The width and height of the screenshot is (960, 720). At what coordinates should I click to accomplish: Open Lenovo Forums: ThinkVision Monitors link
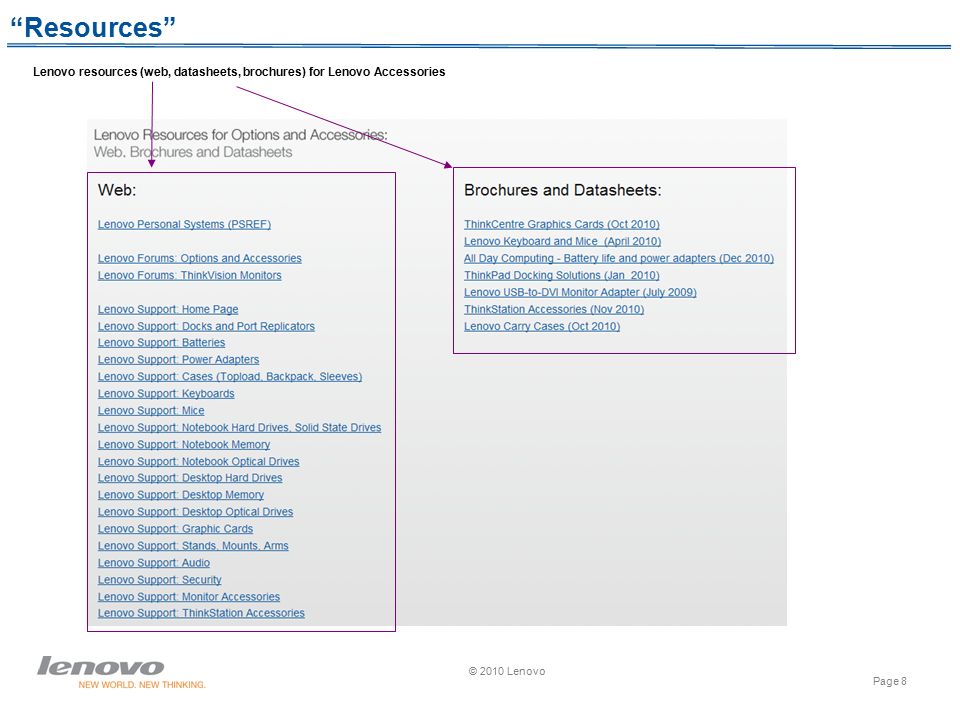[x=190, y=276]
